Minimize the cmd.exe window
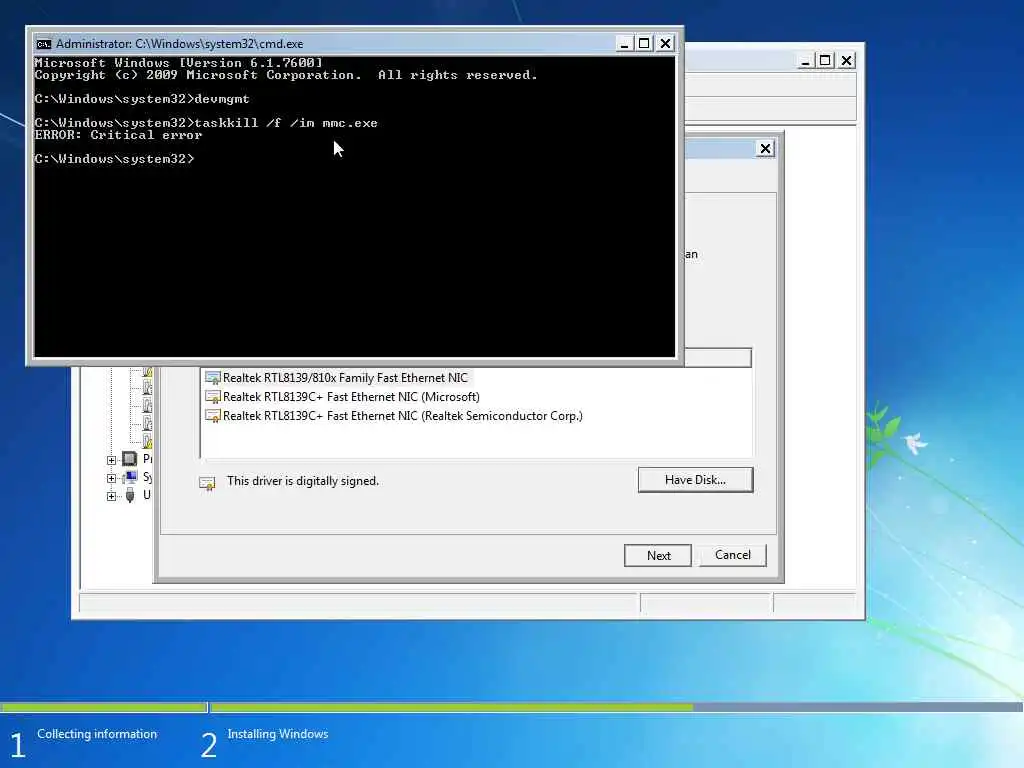Image resolution: width=1024 pixels, height=768 pixels. click(x=624, y=44)
